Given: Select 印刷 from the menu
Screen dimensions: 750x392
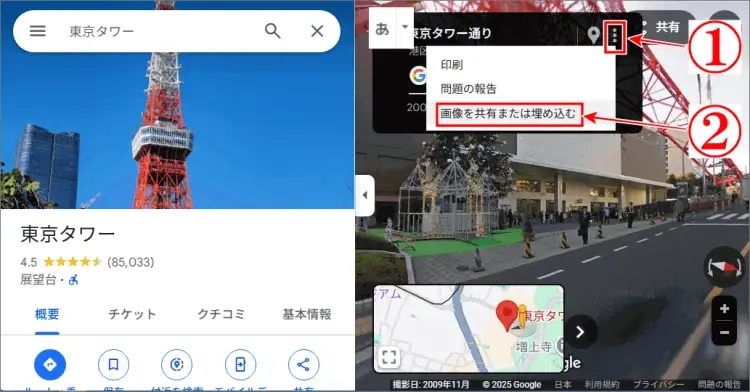Looking at the screenshot, I should coord(452,65).
